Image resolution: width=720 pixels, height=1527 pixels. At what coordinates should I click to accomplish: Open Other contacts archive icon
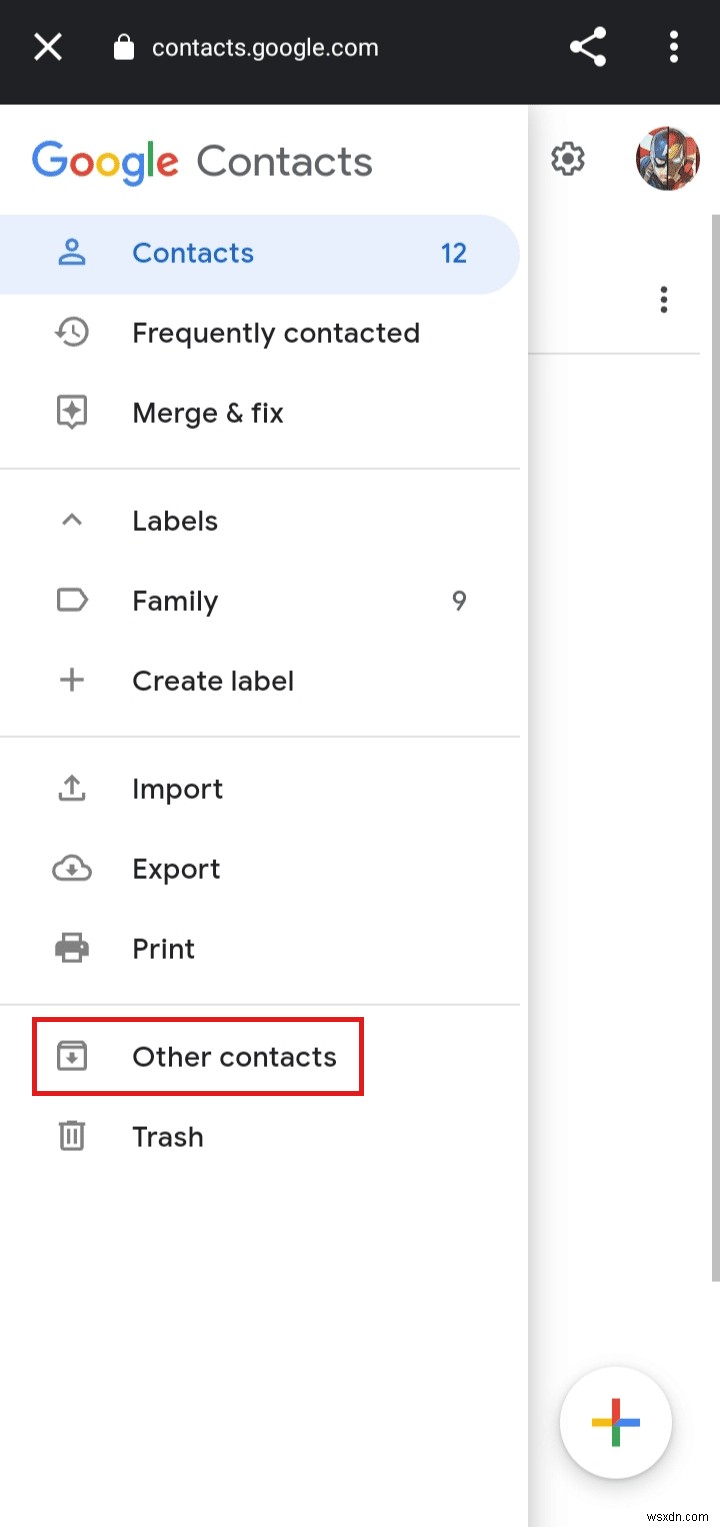(71, 1055)
